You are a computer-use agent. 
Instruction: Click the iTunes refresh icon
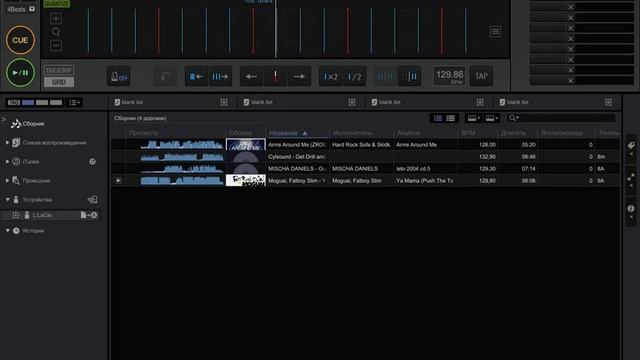tap(92, 162)
